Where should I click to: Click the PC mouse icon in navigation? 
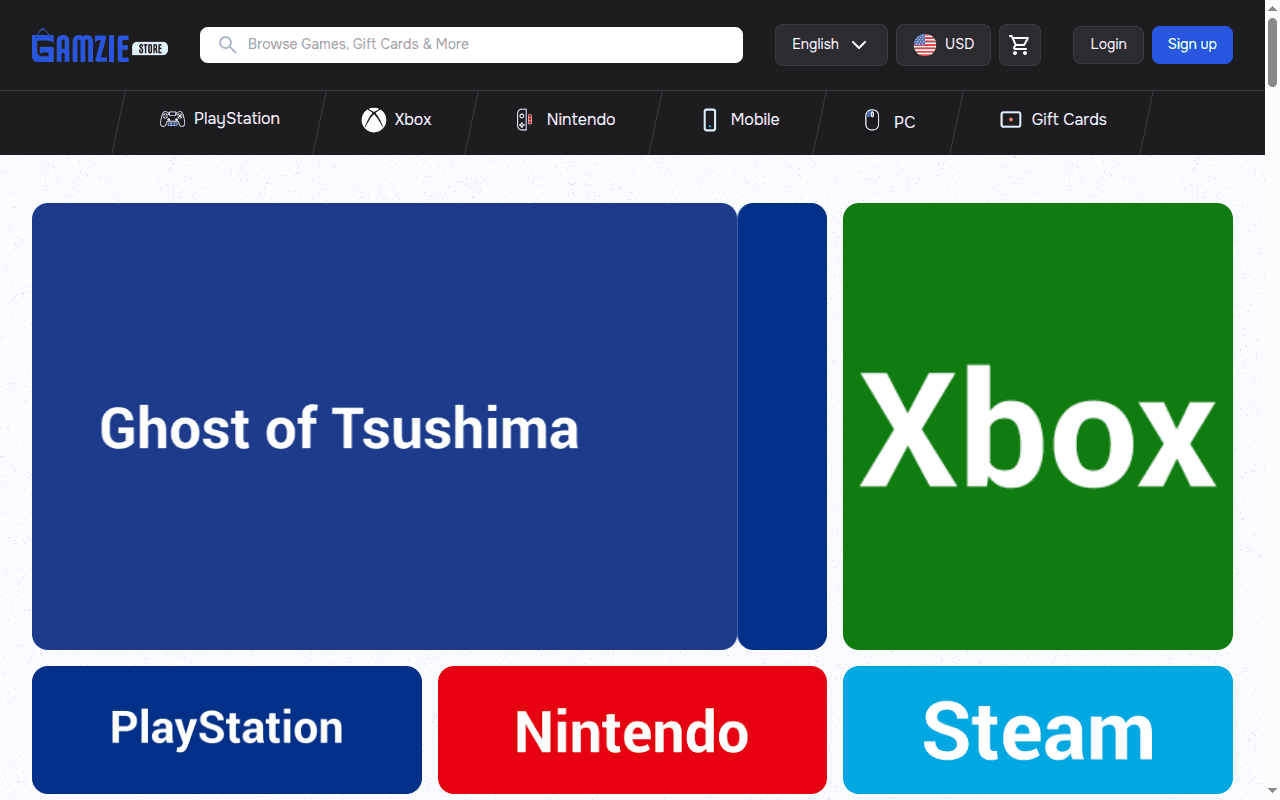[872, 120]
